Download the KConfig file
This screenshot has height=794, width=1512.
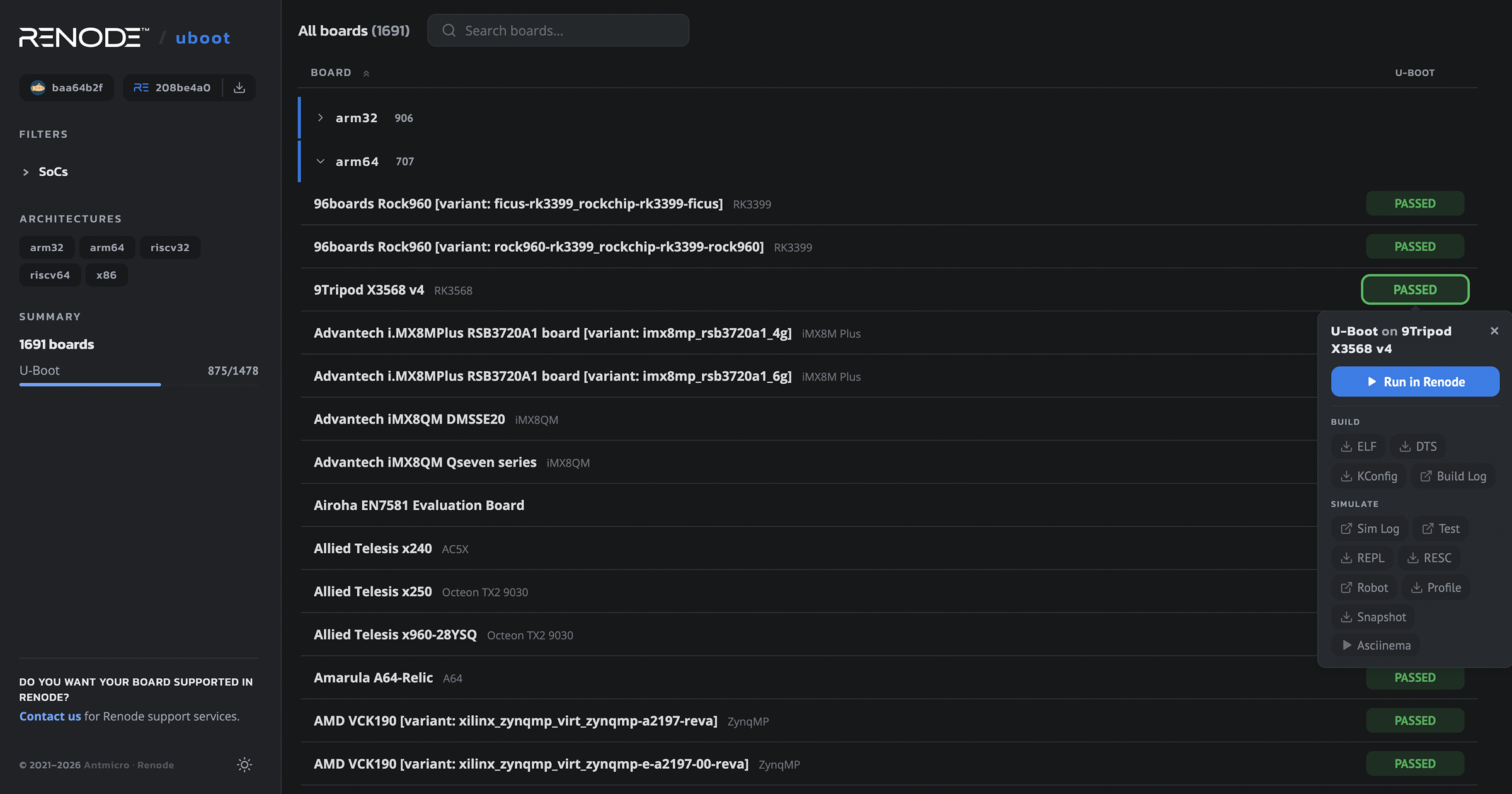click(1369, 476)
